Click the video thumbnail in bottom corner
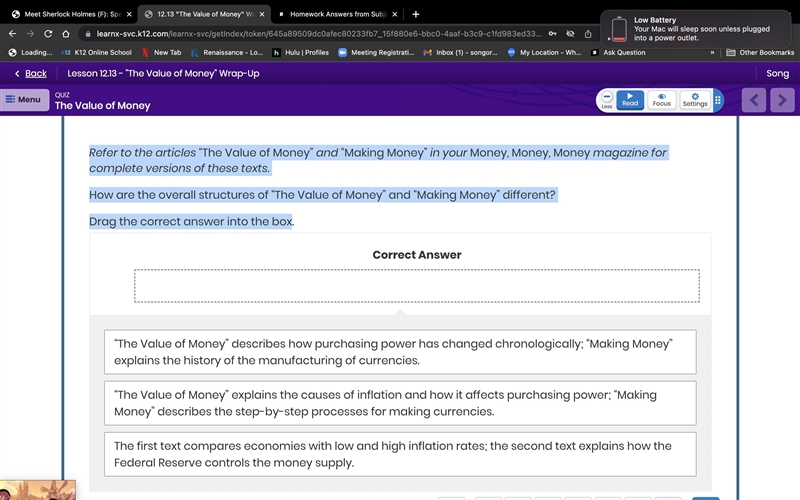This screenshot has width=800, height=500. click(38, 490)
